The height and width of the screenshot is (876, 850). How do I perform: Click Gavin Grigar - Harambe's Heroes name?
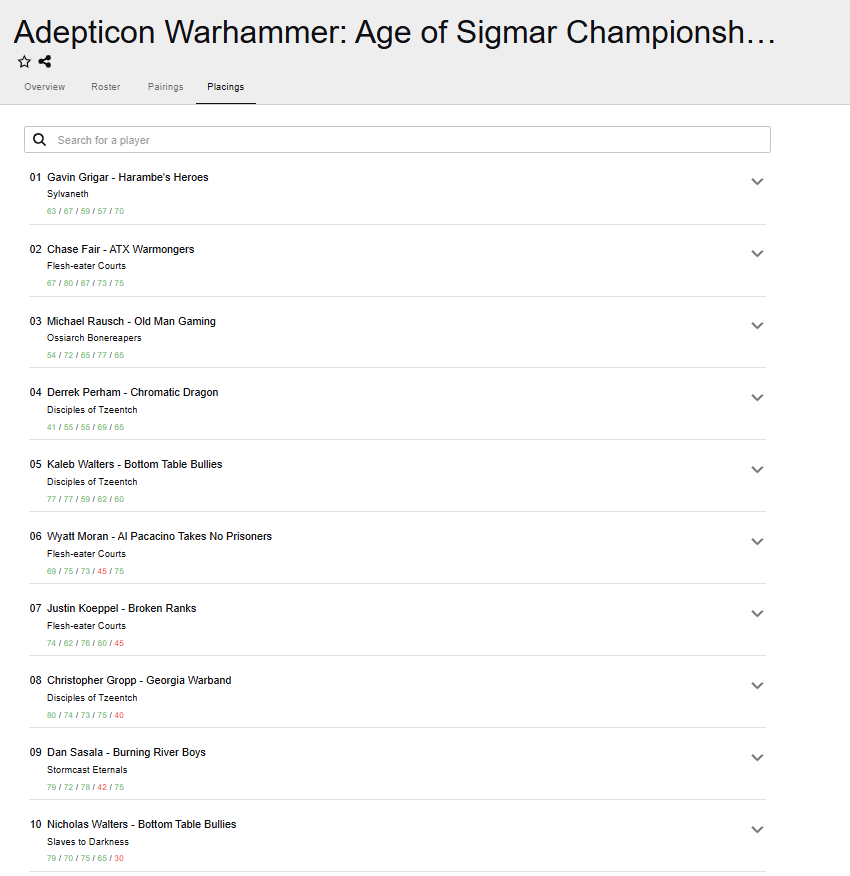(x=128, y=177)
